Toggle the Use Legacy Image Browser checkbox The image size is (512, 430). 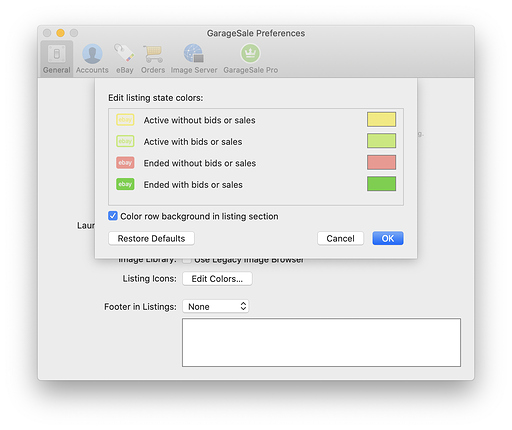(187, 260)
